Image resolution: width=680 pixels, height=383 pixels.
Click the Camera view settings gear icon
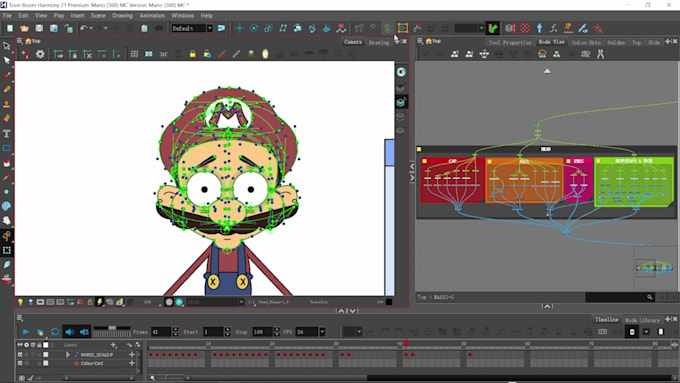pos(40,54)
